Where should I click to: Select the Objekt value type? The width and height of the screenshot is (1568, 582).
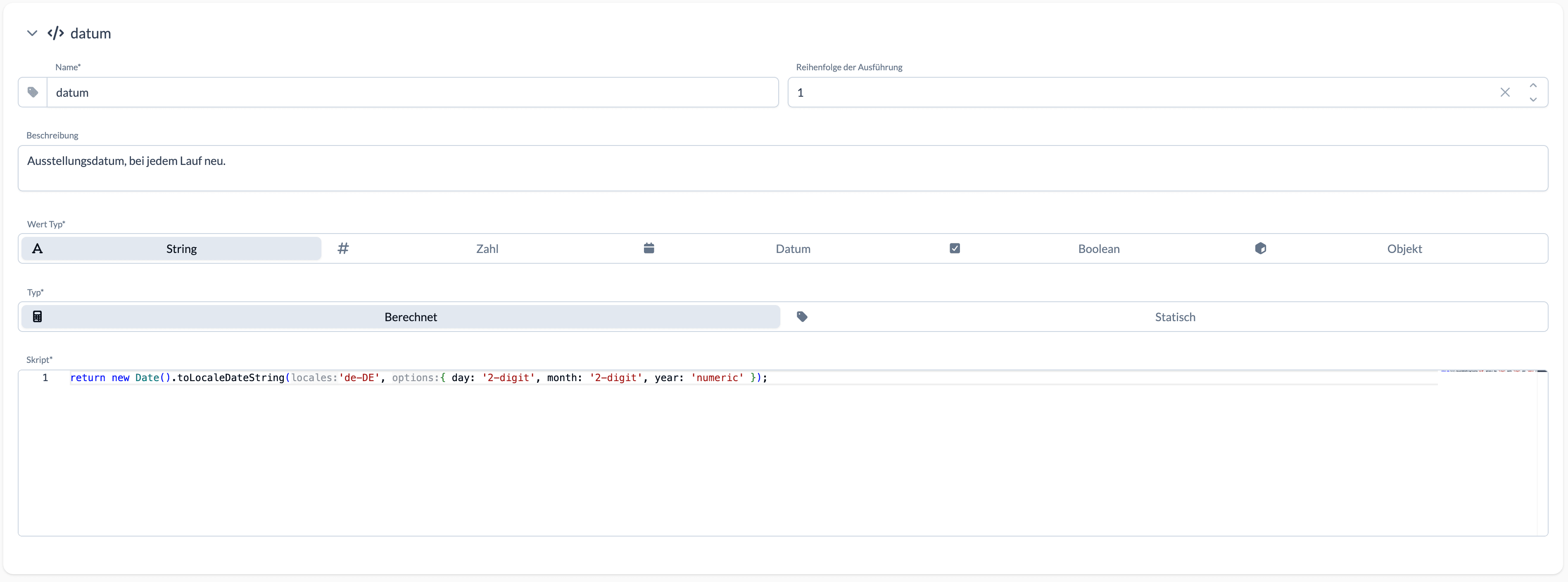(1395, 249)
